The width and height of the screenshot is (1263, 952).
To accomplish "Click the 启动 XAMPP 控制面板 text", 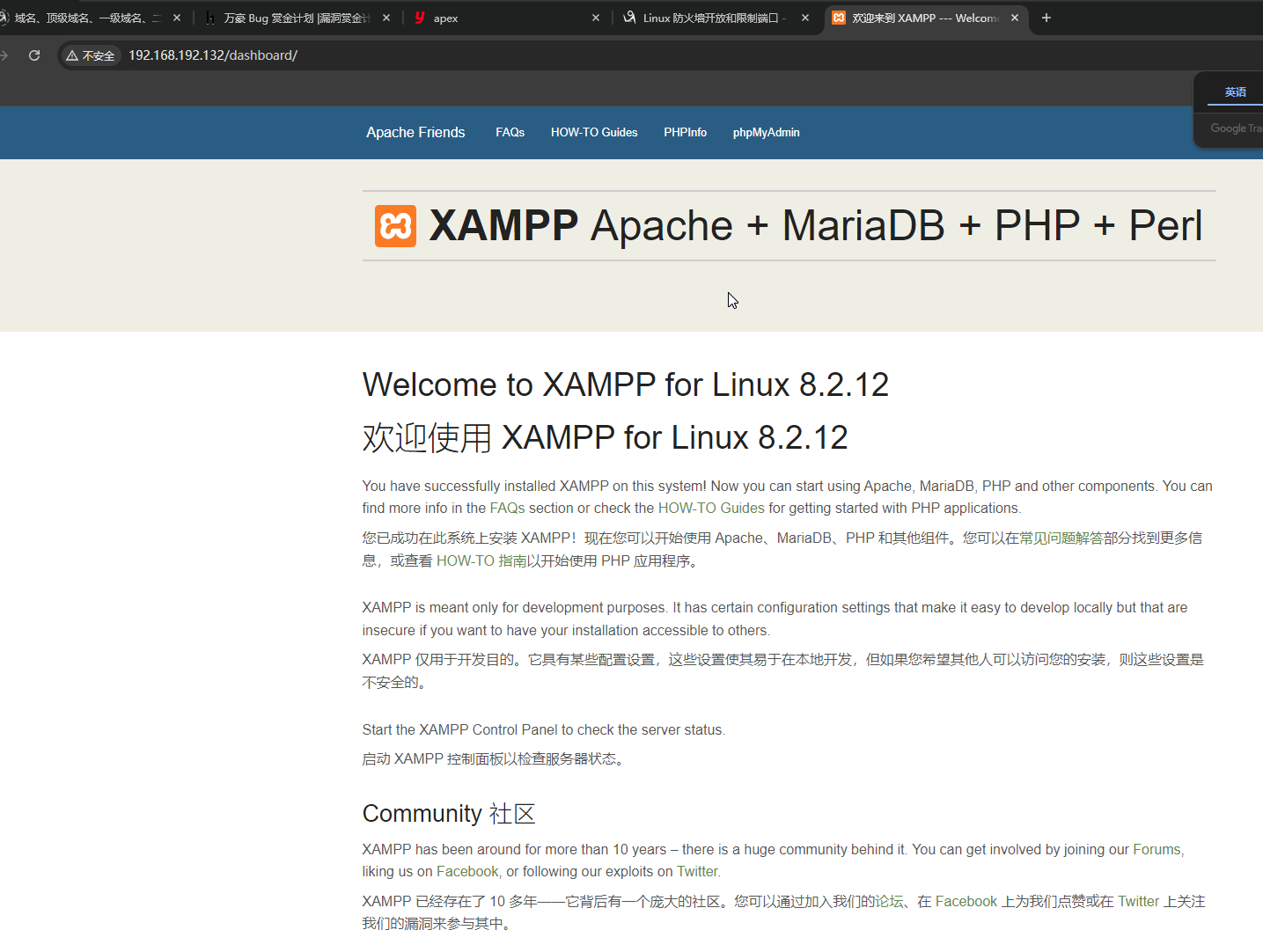I will [496, 759].
